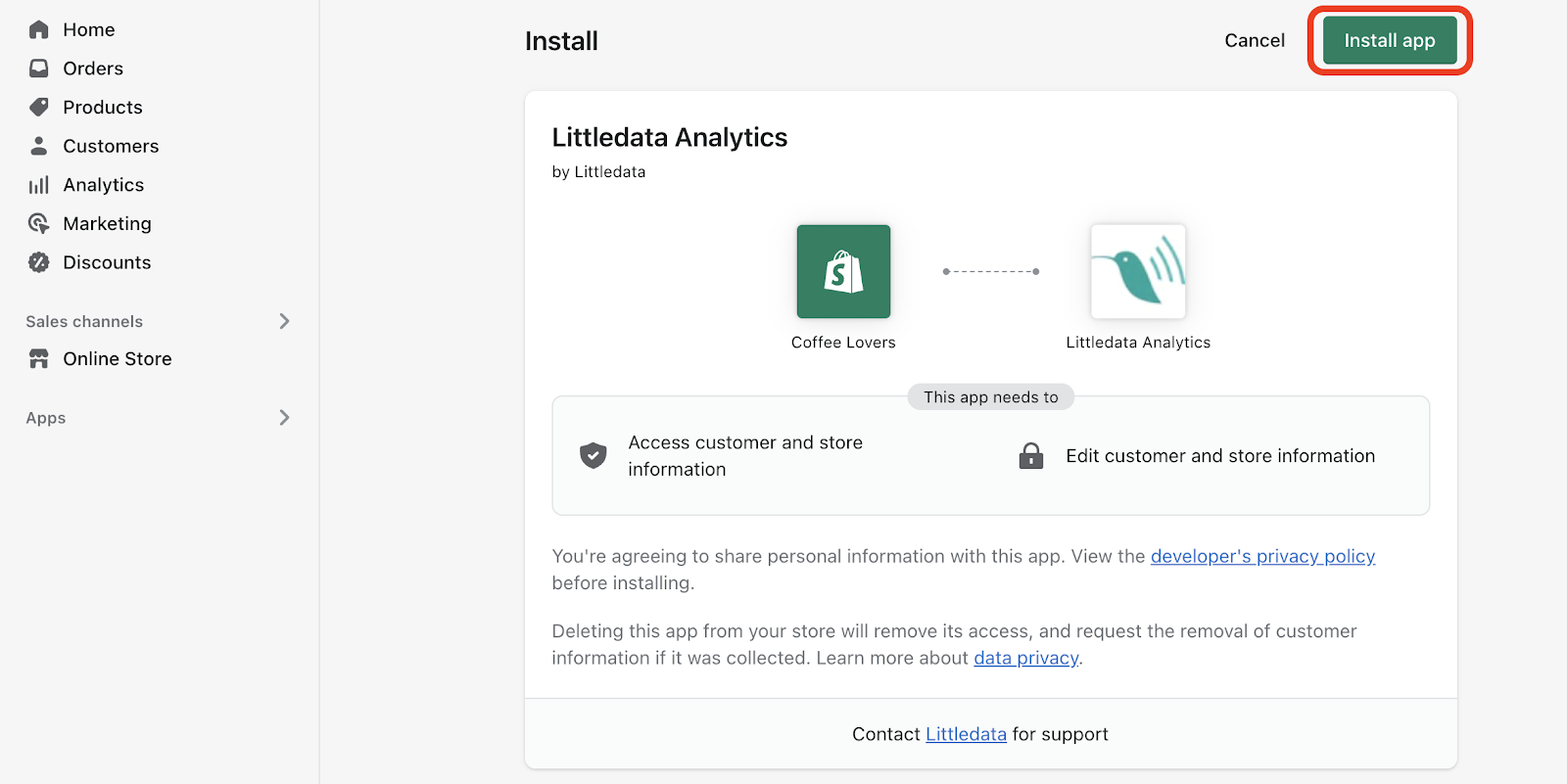Click the Products tag icon

(39, 107)
